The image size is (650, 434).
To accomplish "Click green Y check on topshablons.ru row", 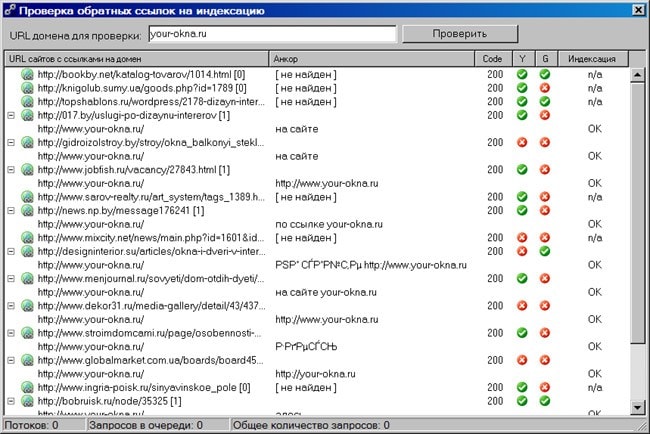I will [522, 102].
